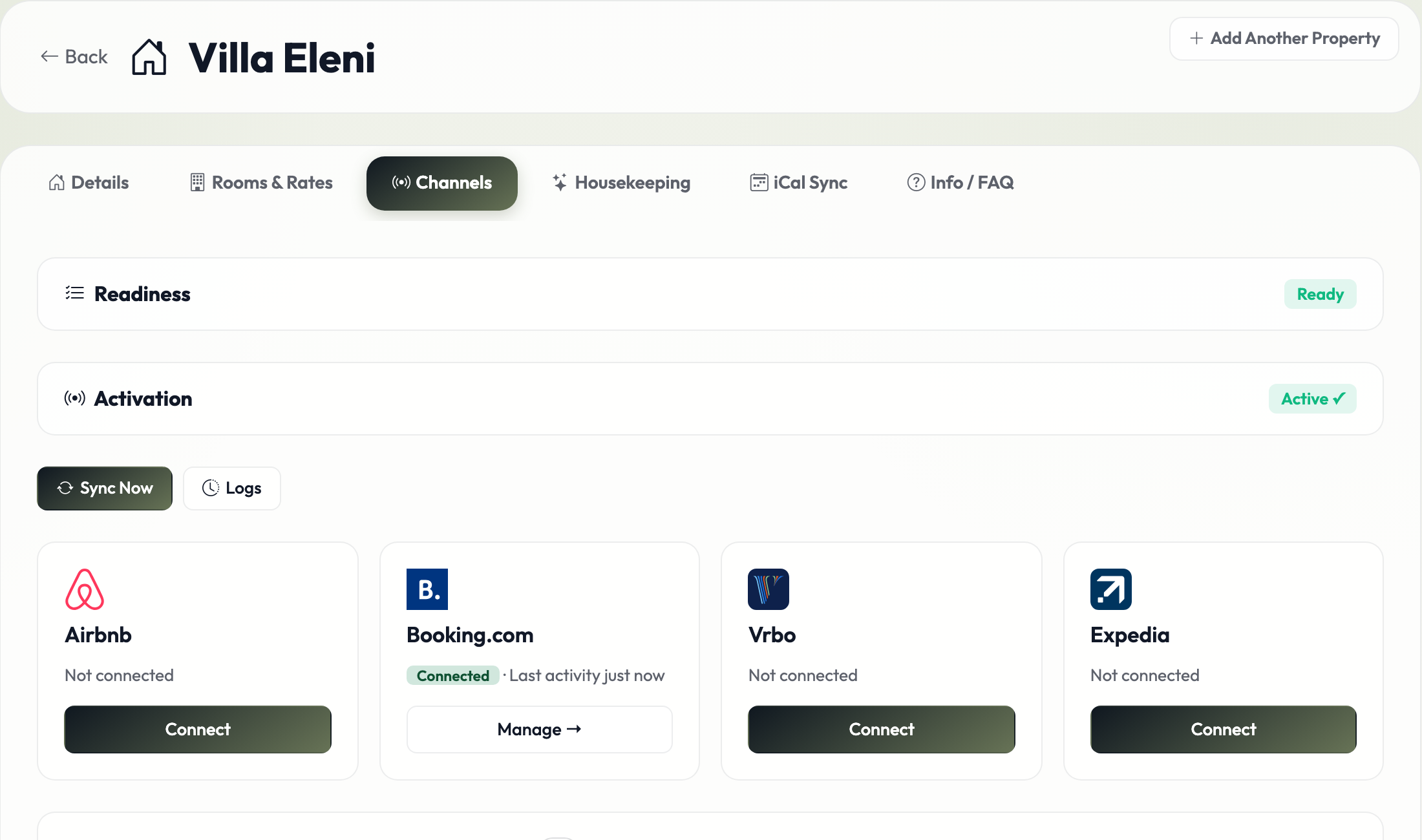The height and width of the screenshot is (840, 1422).
Task: Go back with the Back arrow
Action: tap(74, 57)
